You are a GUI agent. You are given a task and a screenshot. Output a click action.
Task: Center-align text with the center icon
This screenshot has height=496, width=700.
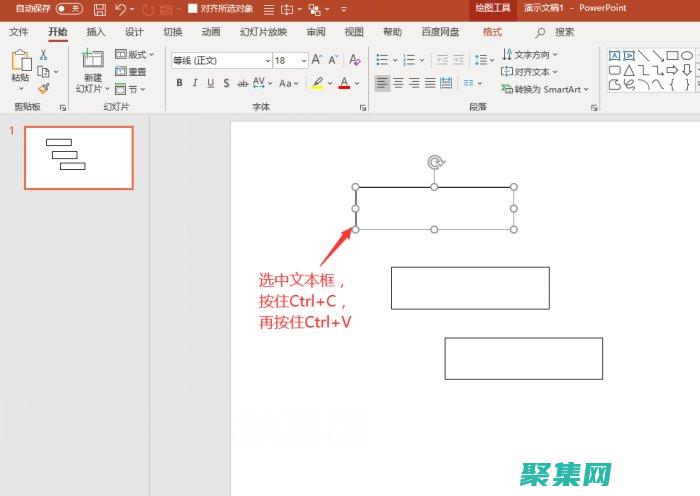tap(399, 83)
